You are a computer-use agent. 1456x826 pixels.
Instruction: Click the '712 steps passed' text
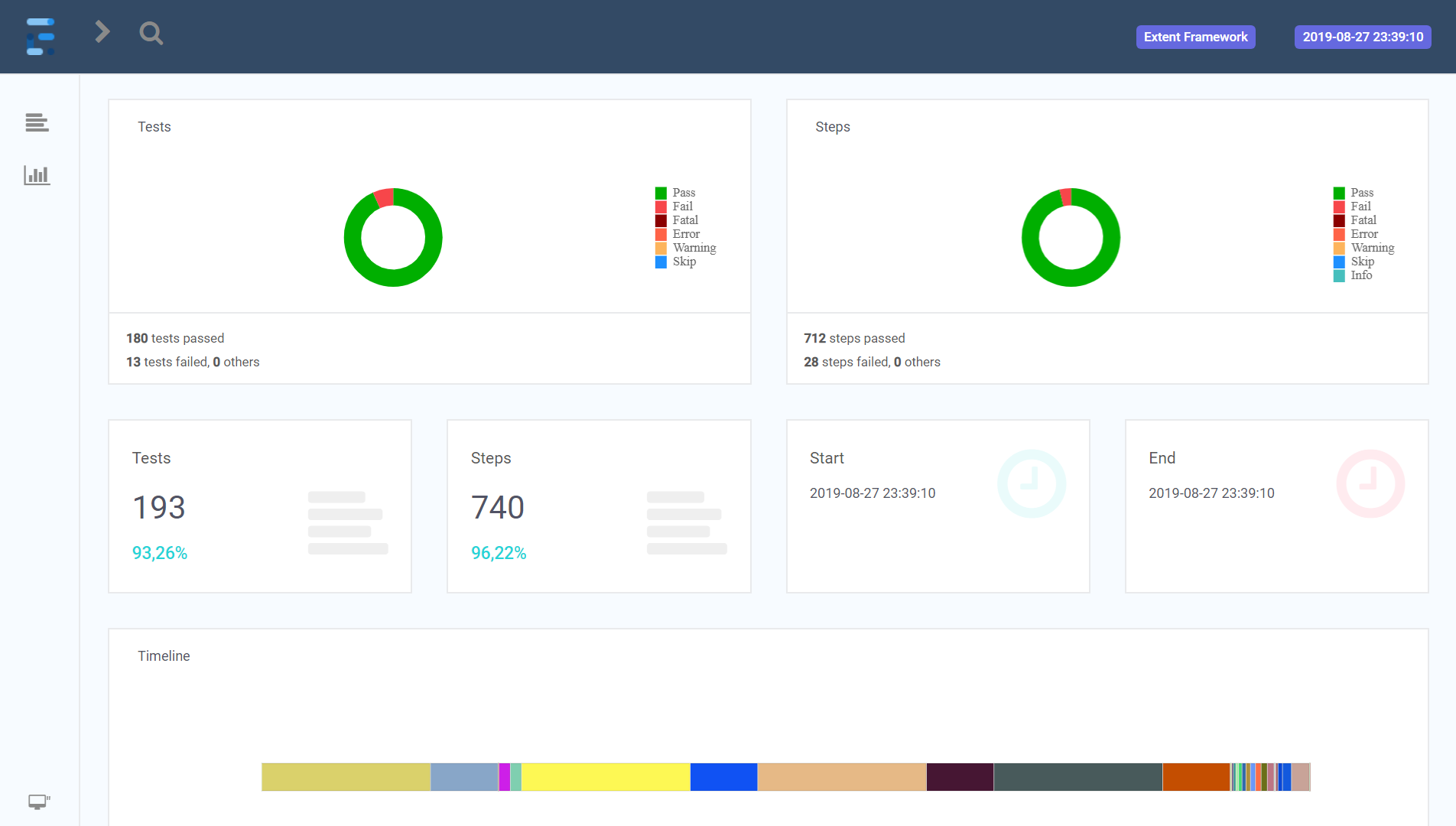coord(854,338)
